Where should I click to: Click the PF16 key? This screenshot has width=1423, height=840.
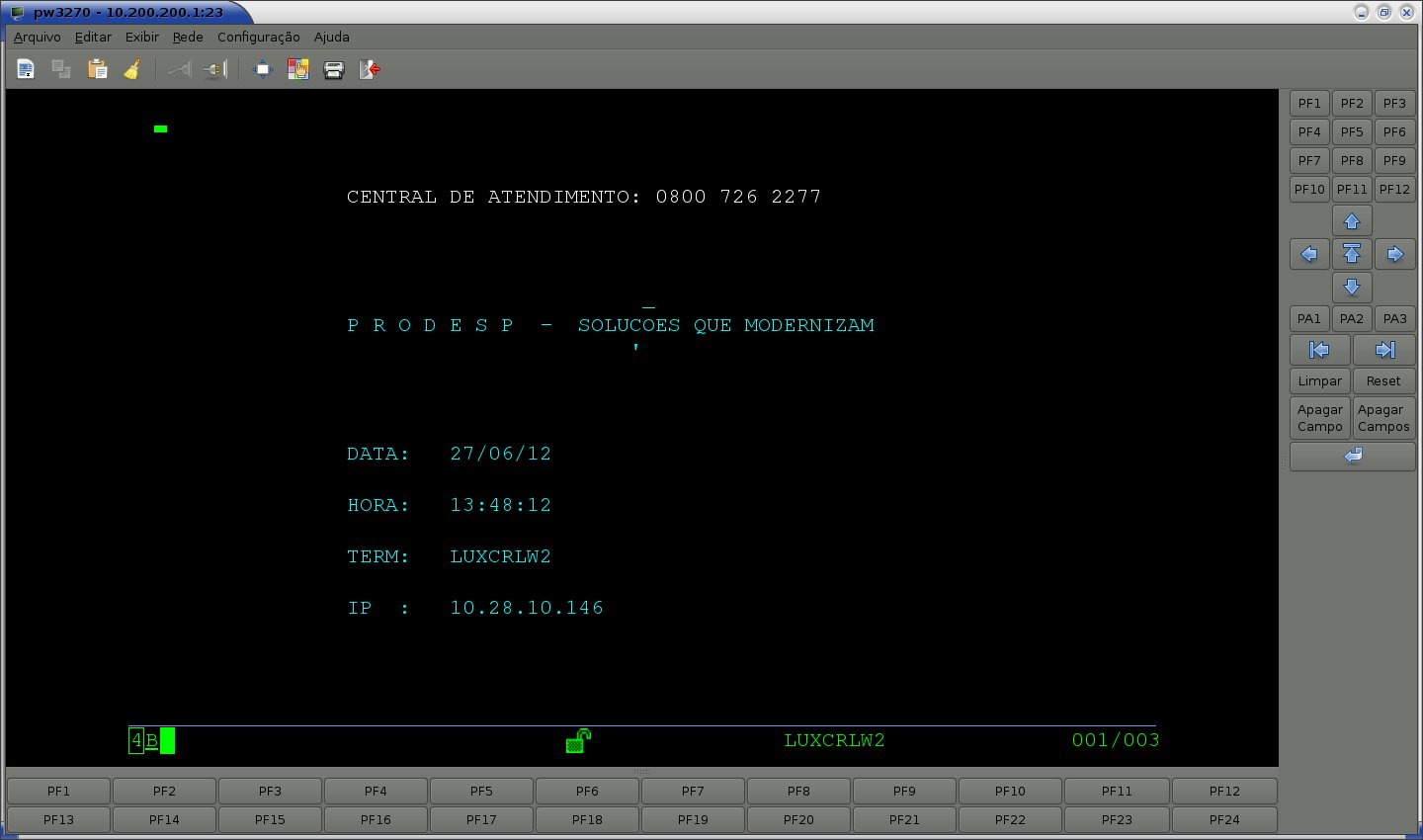pyautogui.click(x=376, y=819)
